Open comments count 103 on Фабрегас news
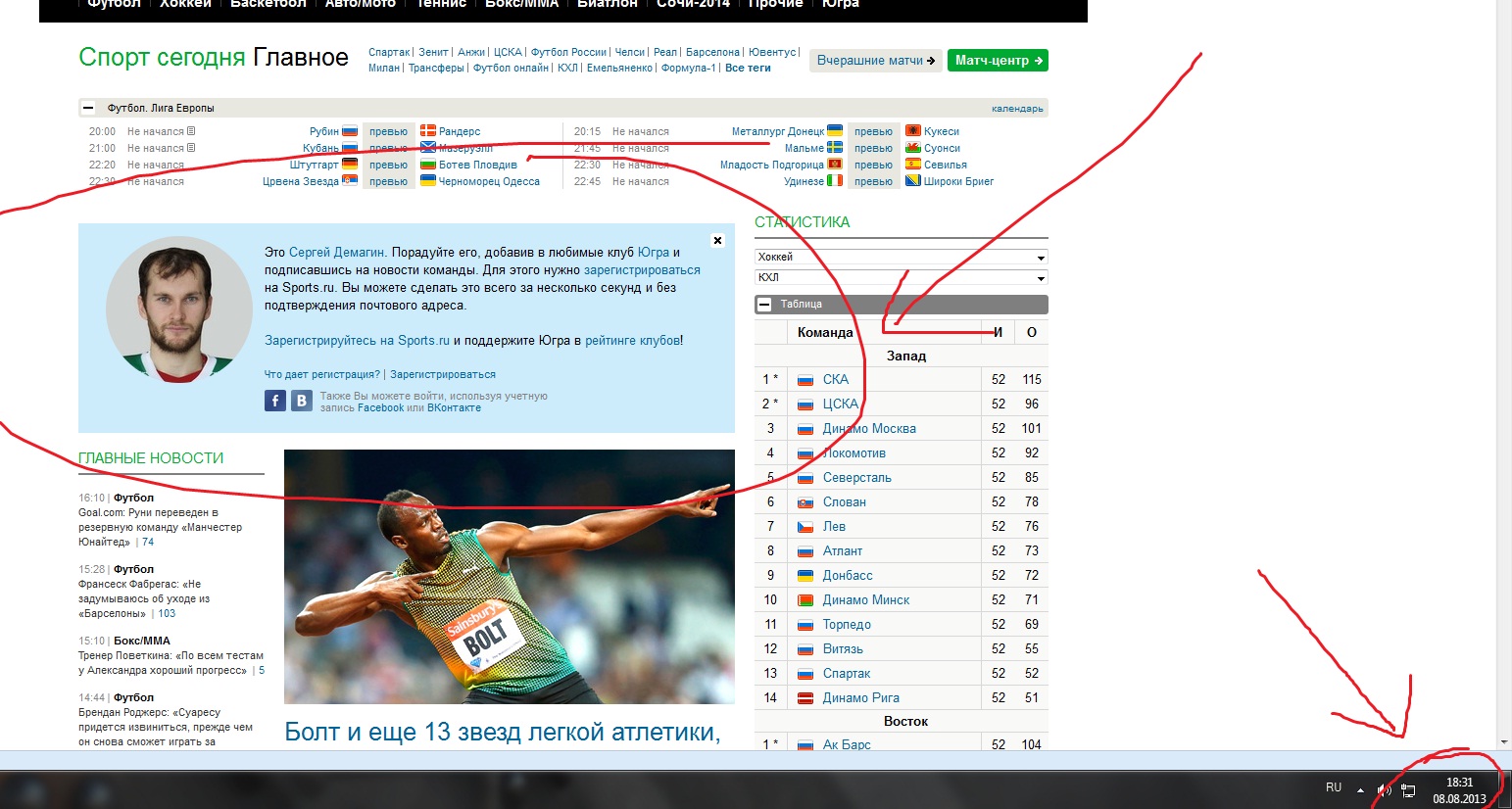Viewport: 1512px width, 809px height. 167,613
